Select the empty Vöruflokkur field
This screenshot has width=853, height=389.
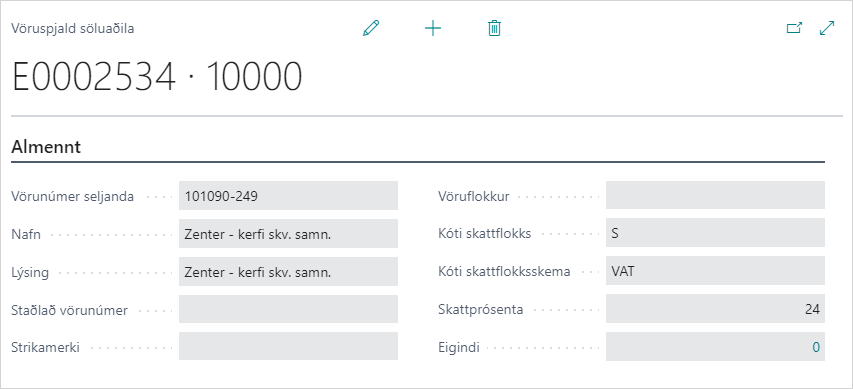point(715,195)
